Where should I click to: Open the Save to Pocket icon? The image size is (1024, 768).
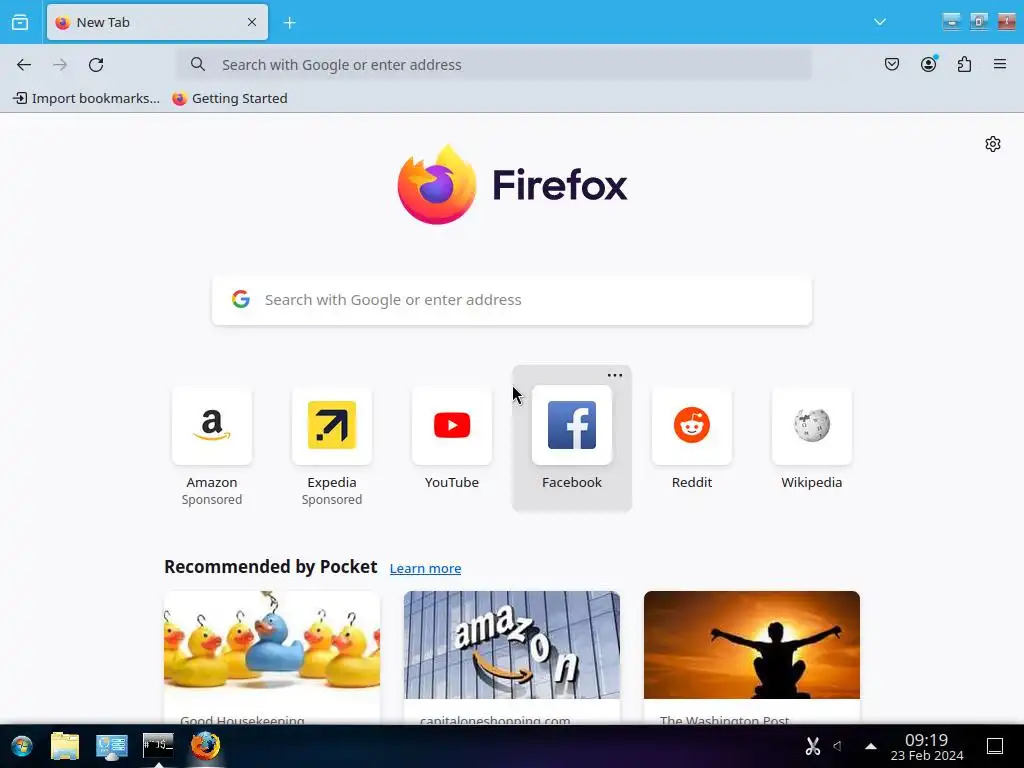coord(891,64)
